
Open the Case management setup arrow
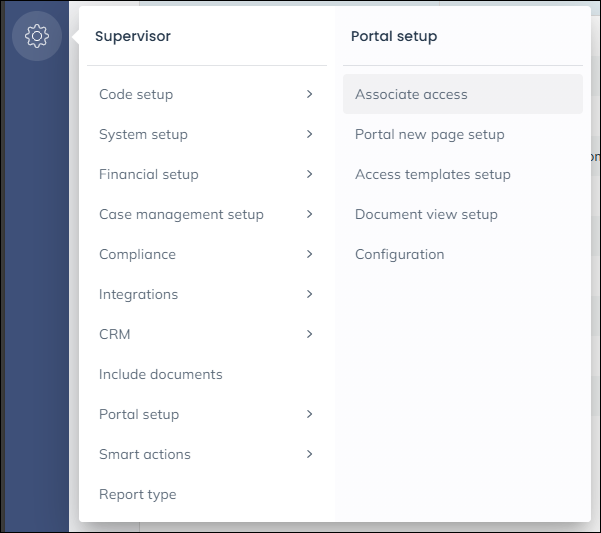click(310, 214)
